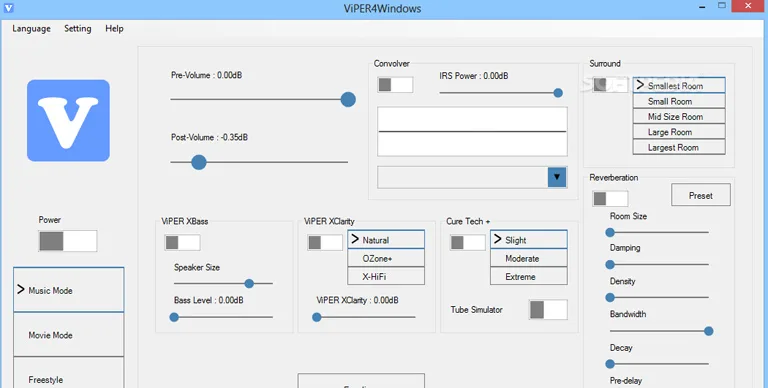768x388 pixels.
Task: Click the Damping slider handle
Action: 610,265
